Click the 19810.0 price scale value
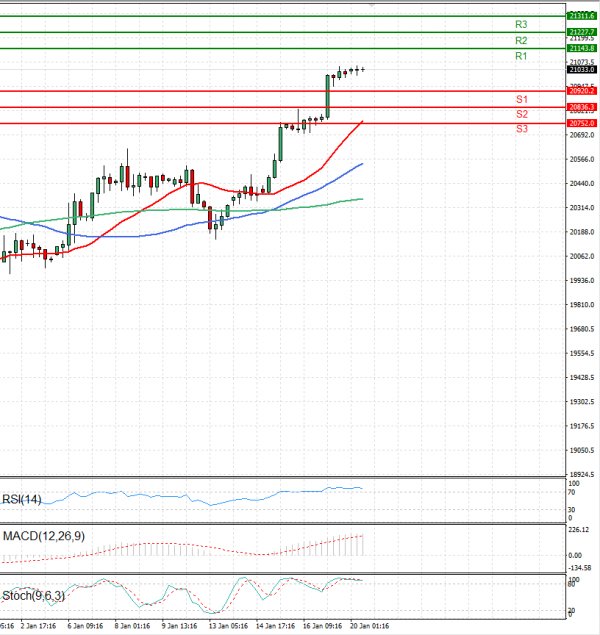This screenshot has width=600, height=635. click(x=582, y=305)
